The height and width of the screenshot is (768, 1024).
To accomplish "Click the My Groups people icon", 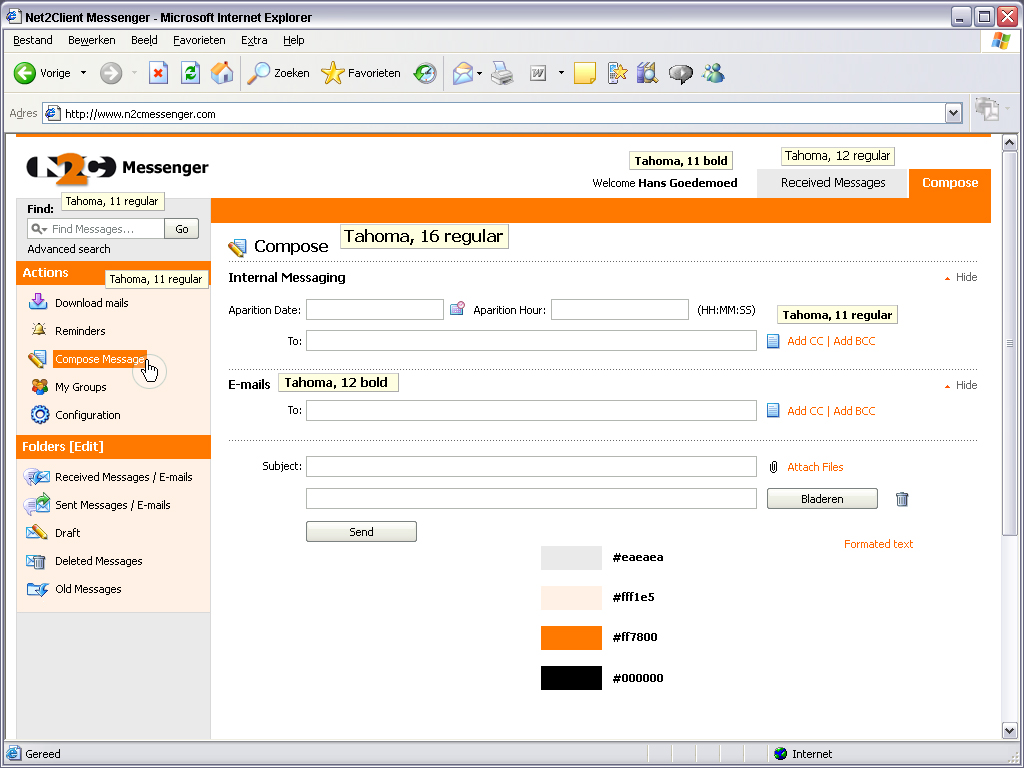I will [x=39, y=387].
